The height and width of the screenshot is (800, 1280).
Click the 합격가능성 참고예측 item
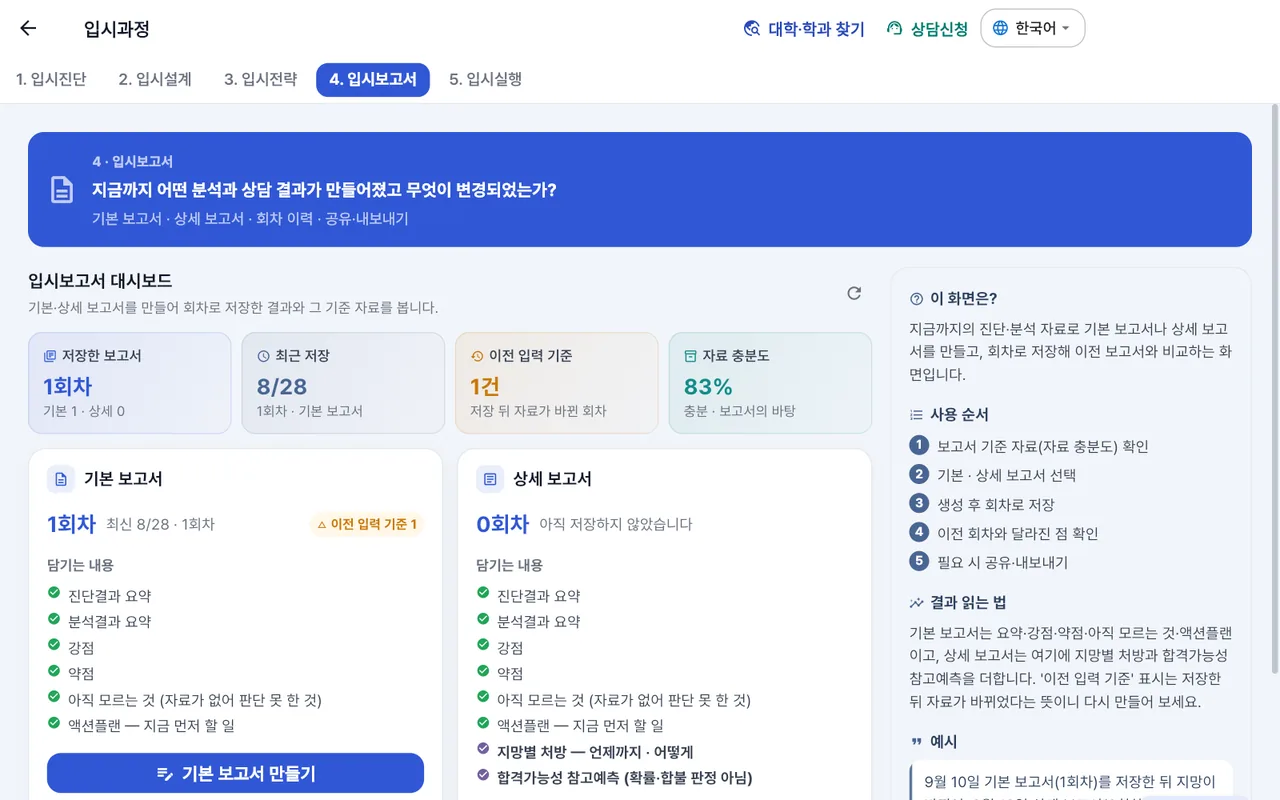(624, 778)
